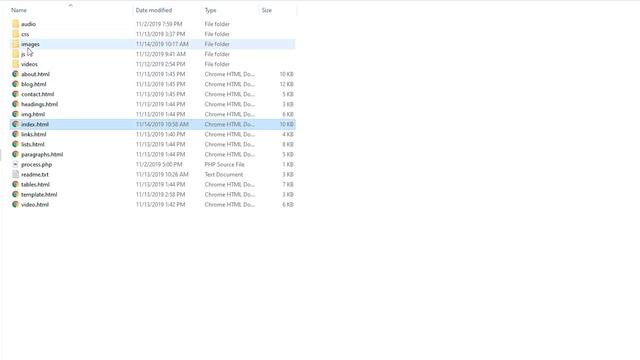The image size is (640, 360).
Task: Click the Chrome icon beside img.html
Action: pyautogui.click(x=16, y=114)
